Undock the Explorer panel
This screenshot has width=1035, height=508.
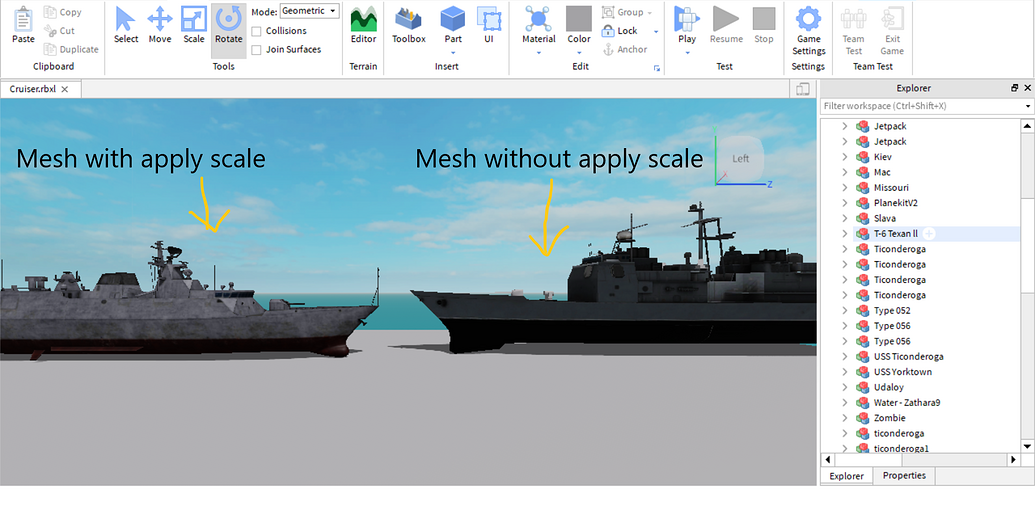point(1015,88)
